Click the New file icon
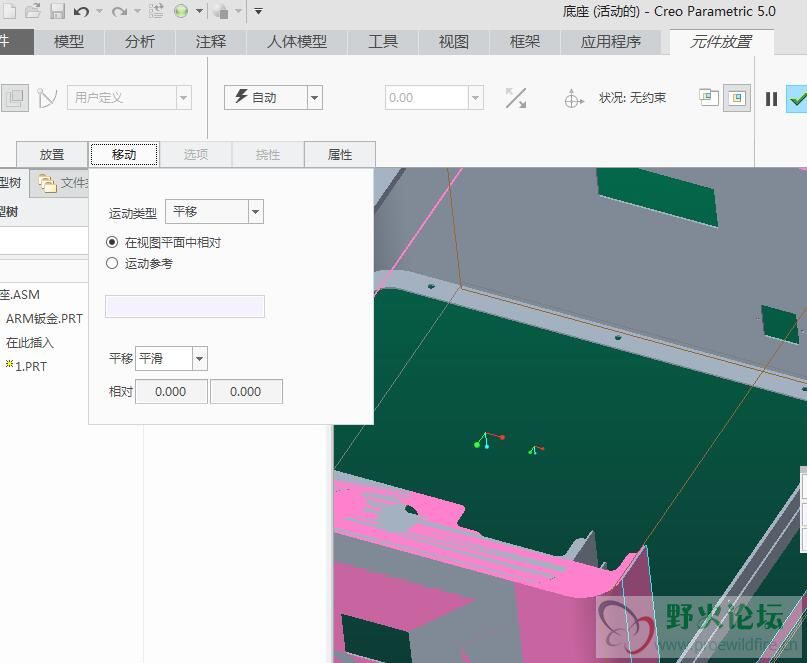 [9, 10]
